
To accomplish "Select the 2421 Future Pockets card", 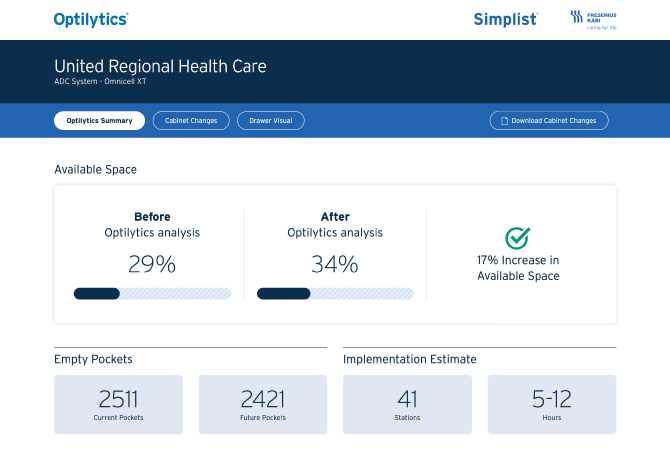I will 263,404.
